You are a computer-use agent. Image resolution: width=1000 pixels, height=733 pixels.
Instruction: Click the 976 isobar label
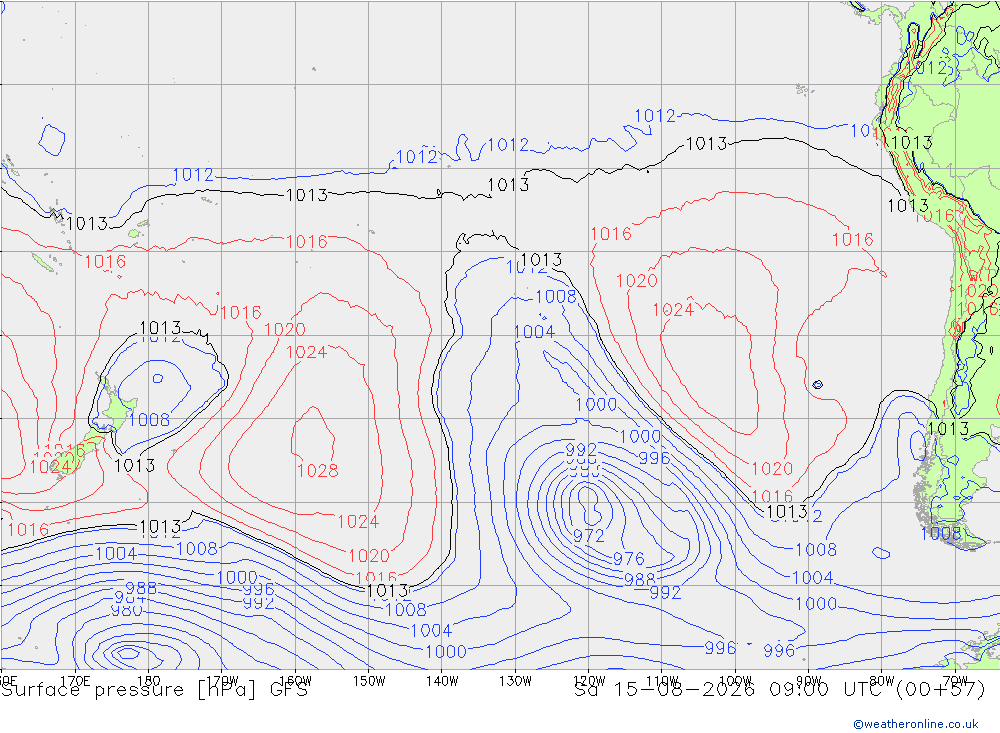(x=629, y=559)
